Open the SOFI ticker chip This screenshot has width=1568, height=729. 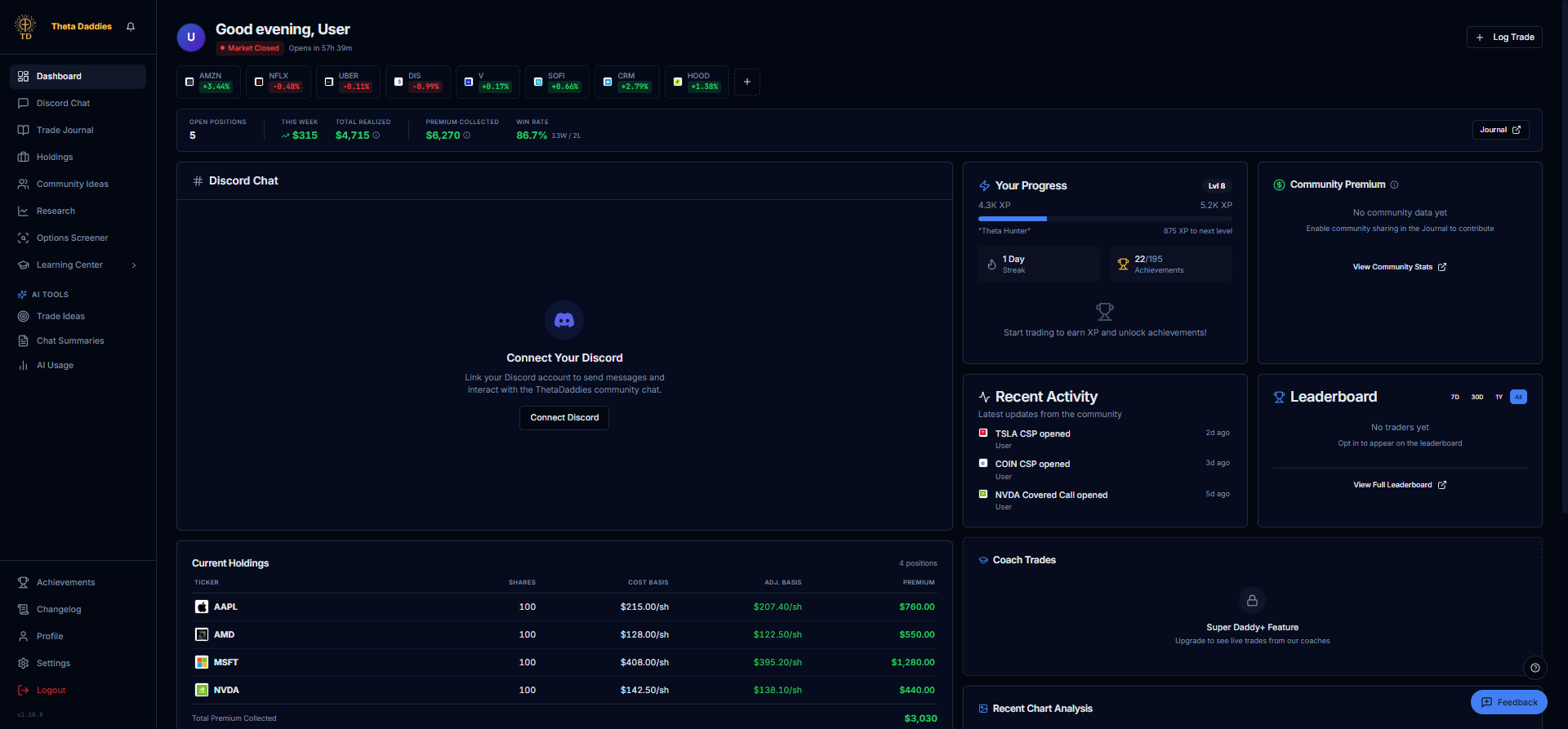pos(557,82)
